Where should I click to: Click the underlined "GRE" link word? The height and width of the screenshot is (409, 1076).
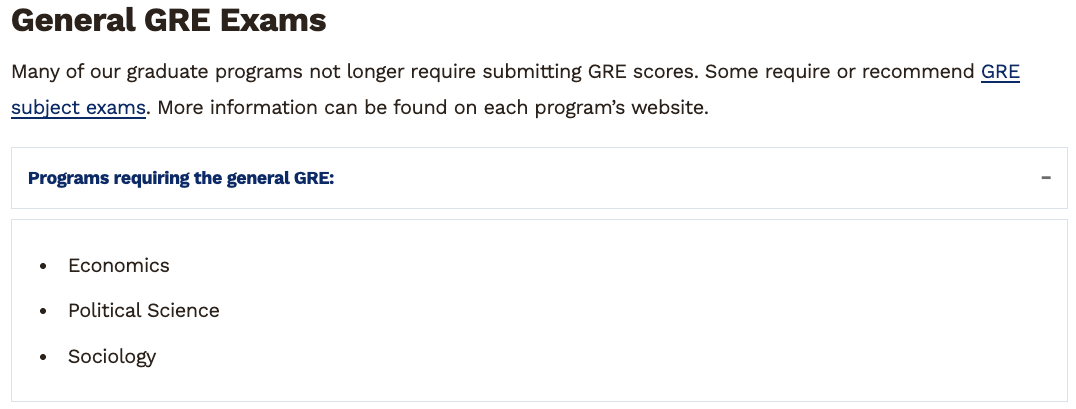(1000, 72)
